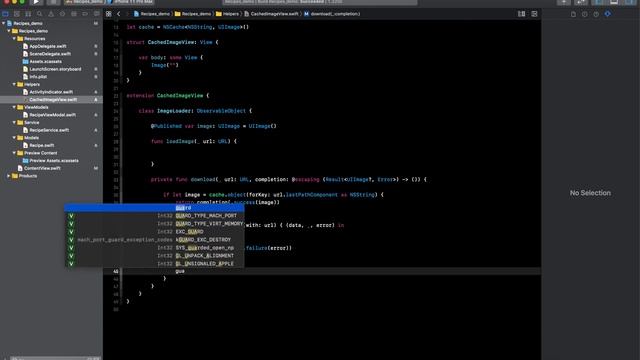
Task: Open SceneDelegate.swift file
Action: point(50,54)
